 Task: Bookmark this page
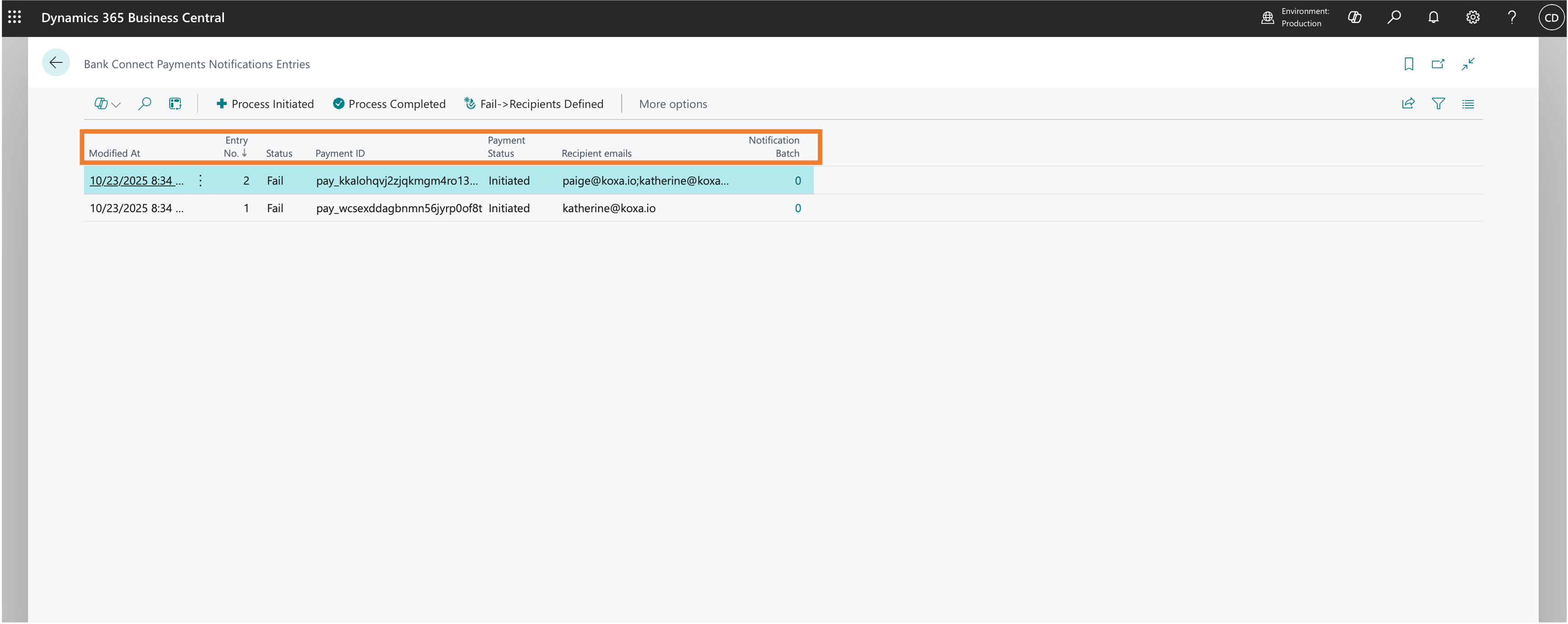point(1409,64)
